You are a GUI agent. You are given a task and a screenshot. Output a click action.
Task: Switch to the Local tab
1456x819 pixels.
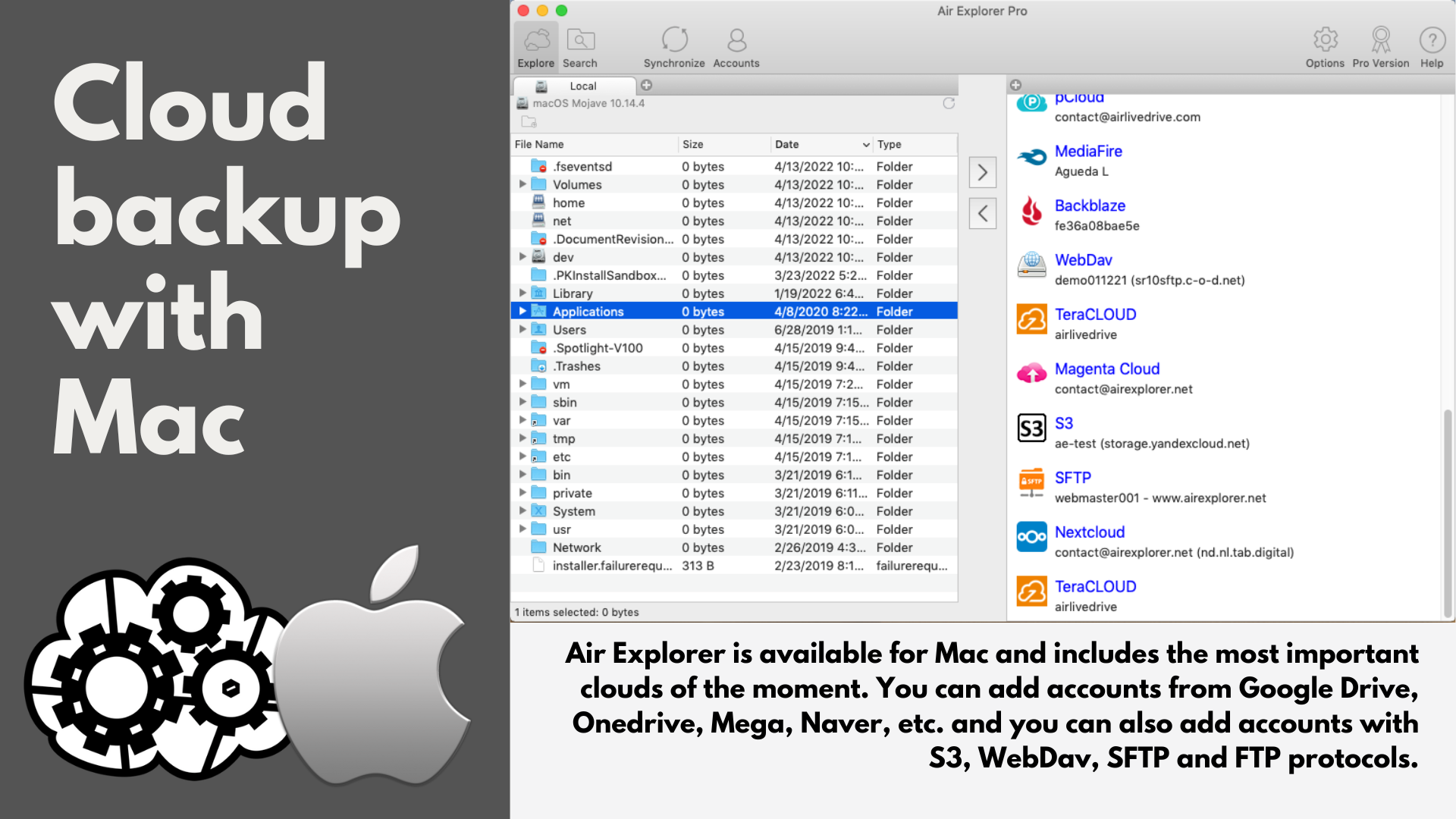click(582, 86)
